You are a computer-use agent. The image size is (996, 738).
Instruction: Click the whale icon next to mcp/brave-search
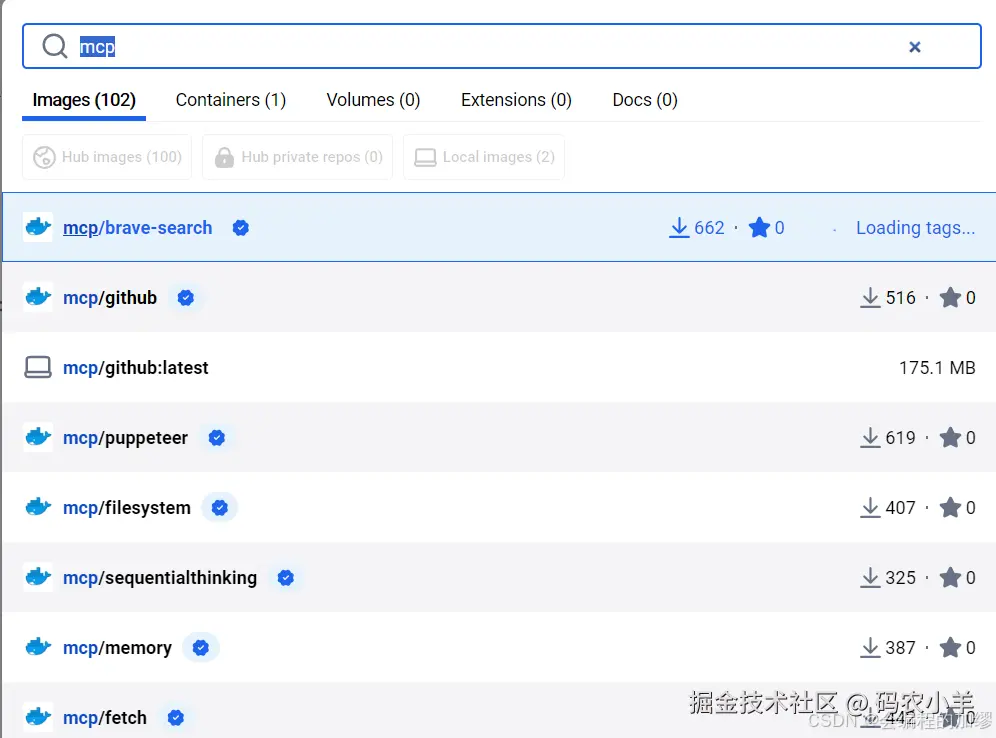coord(38,227)
